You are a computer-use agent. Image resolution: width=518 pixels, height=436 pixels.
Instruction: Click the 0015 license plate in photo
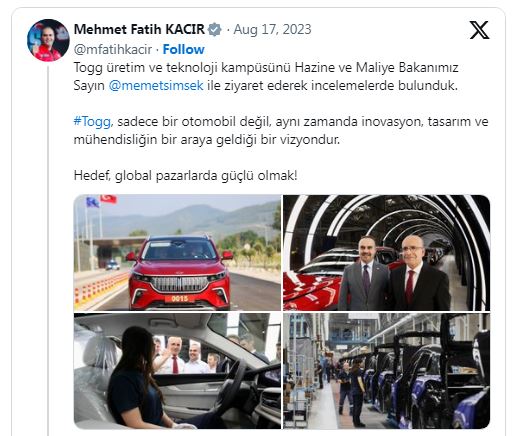(179, 298)
